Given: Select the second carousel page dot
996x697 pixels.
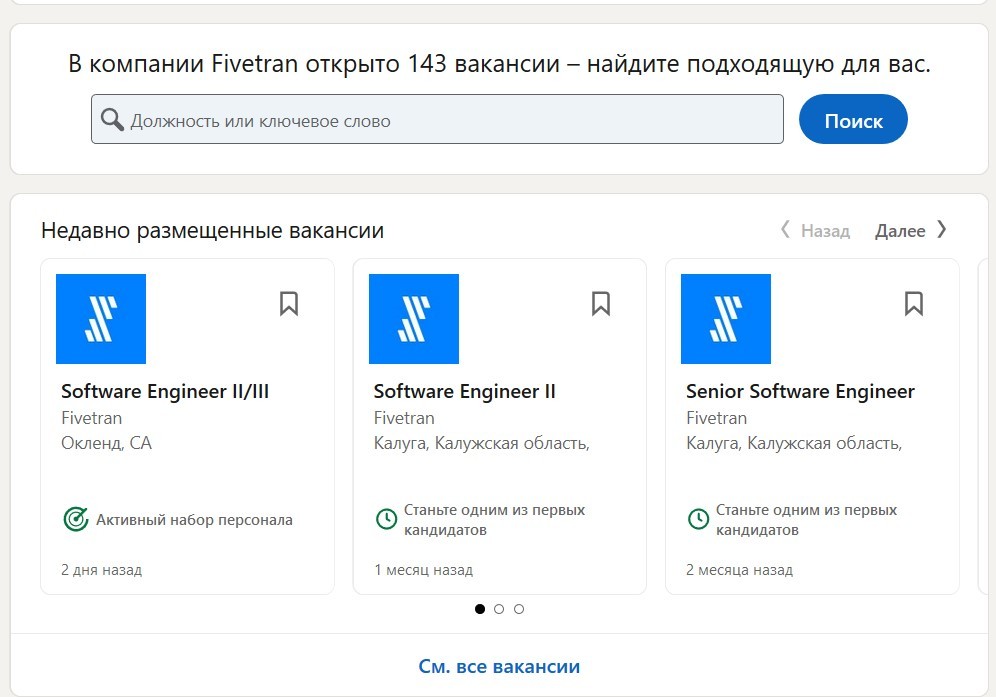Looking at the screenshot, I should [499, 609].
